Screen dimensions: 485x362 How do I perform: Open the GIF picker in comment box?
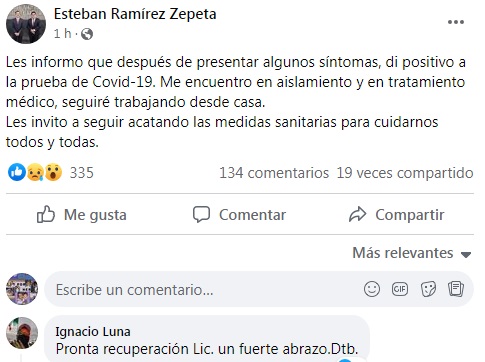click(400, 289)
